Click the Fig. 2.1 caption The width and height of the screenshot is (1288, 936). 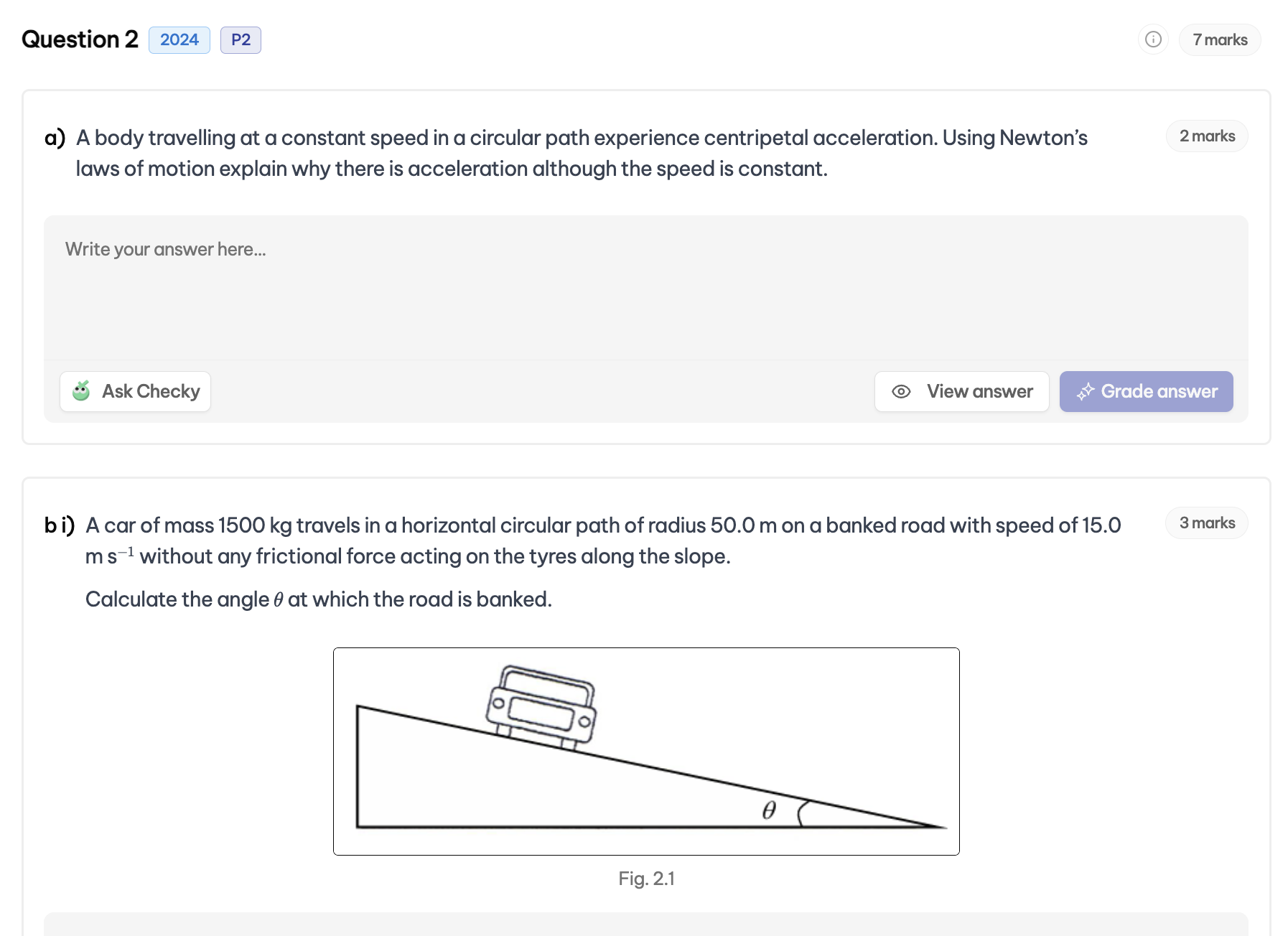(x=646, y=879)
